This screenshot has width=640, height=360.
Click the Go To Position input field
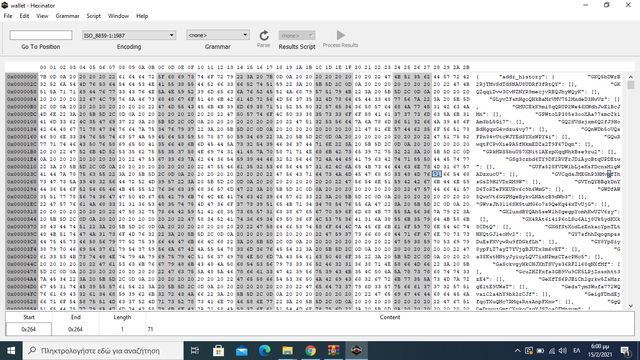click(41, 35)
